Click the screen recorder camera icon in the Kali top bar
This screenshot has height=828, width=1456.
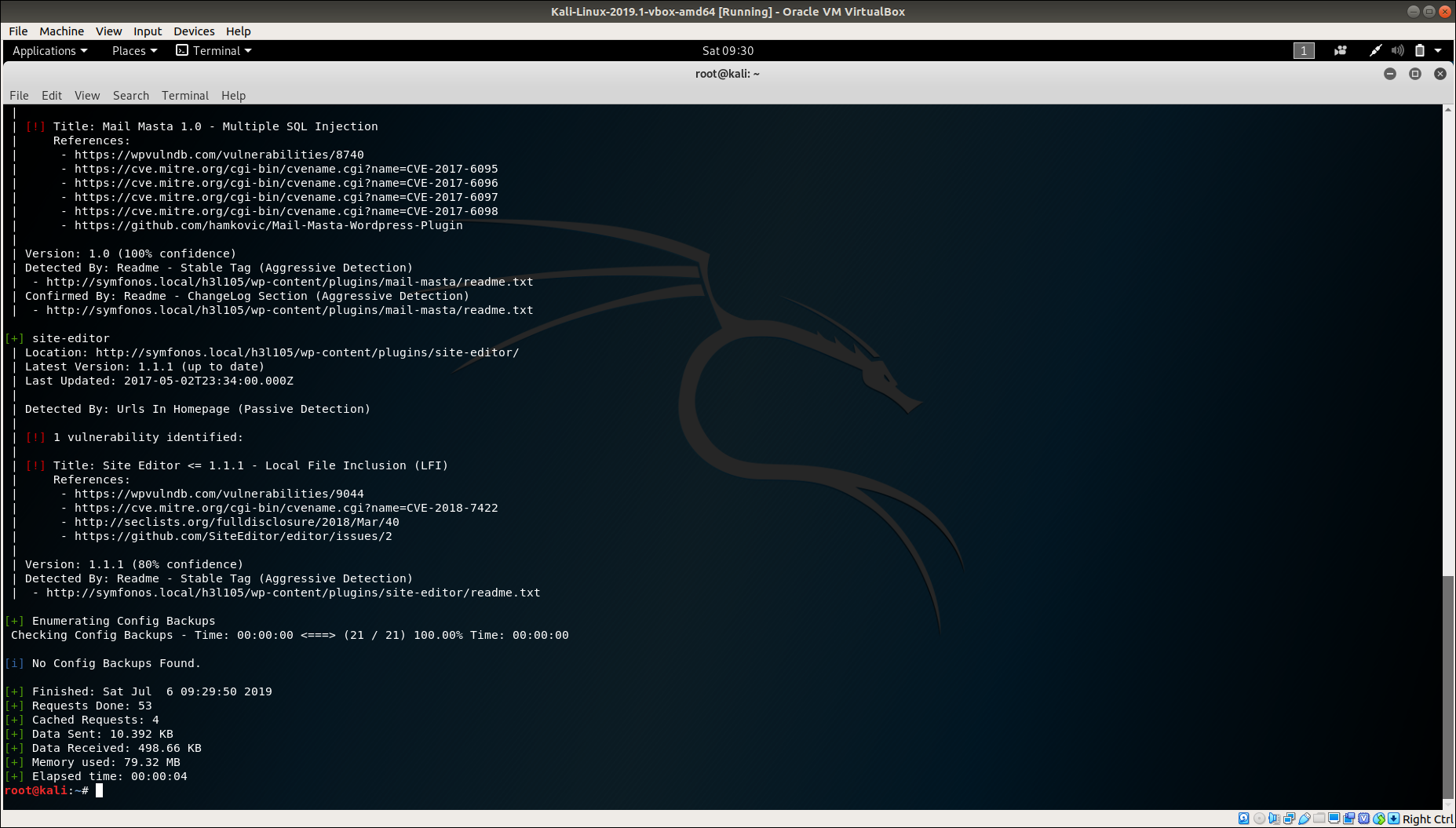click(x=1341, y=50)
